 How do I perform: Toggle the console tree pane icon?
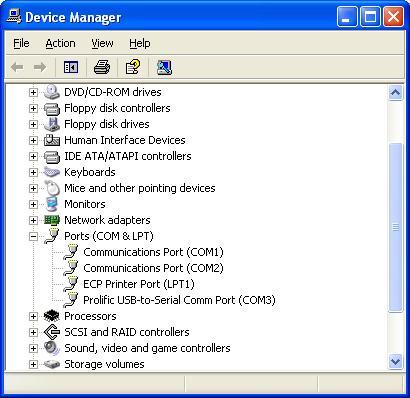point(71,67)
